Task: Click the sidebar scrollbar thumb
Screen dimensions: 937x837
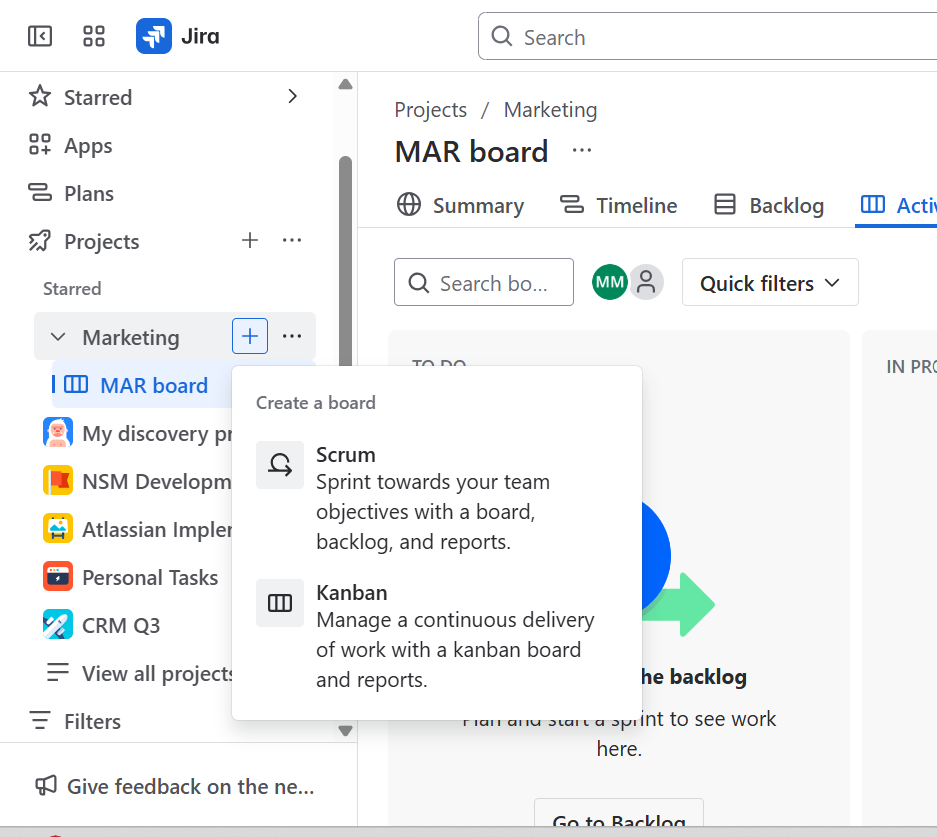Action: (x=345, y=260)
